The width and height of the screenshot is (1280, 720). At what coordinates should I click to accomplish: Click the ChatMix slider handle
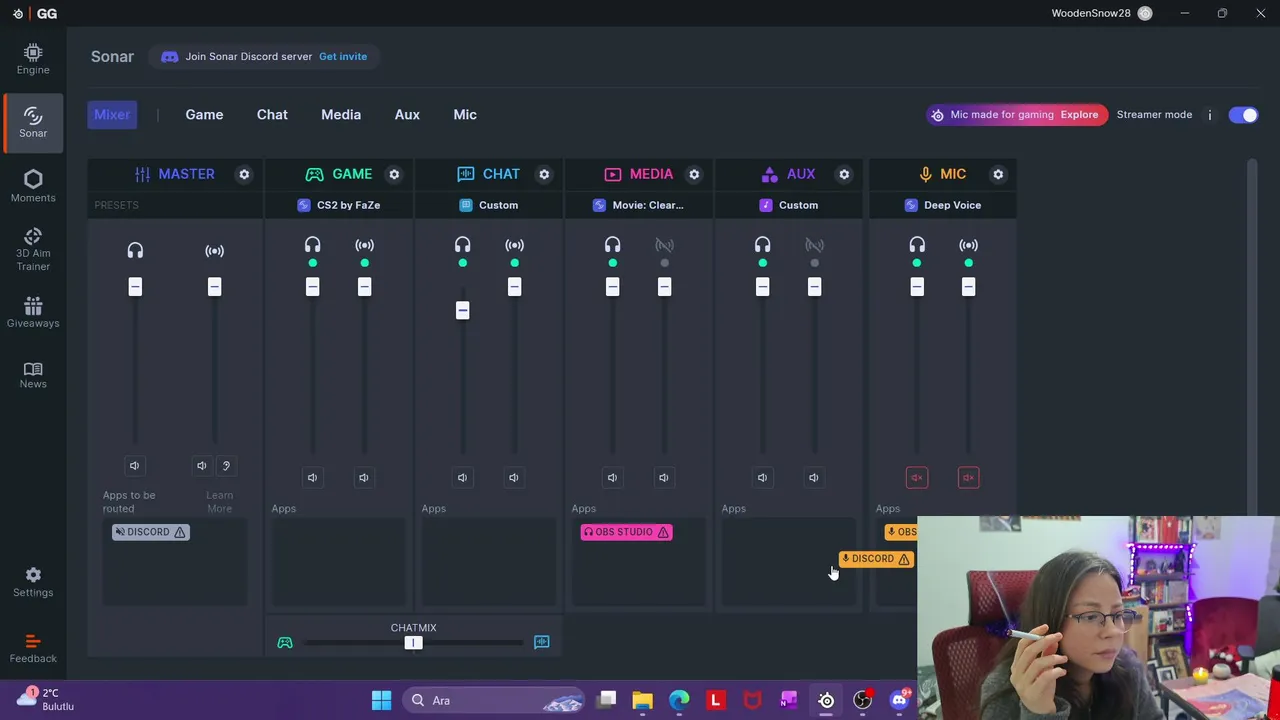[x=413, y=643]
